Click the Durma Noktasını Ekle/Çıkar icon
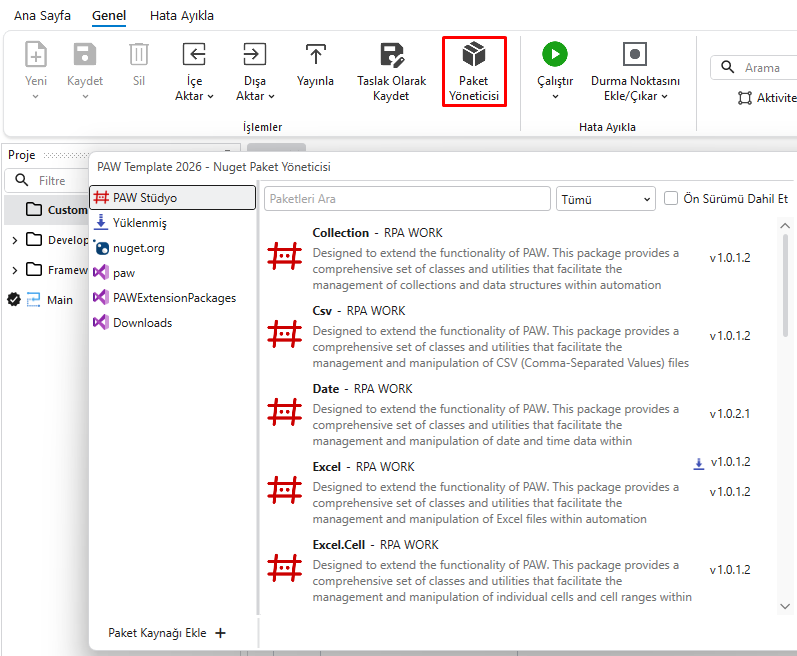 coord(635,54)
